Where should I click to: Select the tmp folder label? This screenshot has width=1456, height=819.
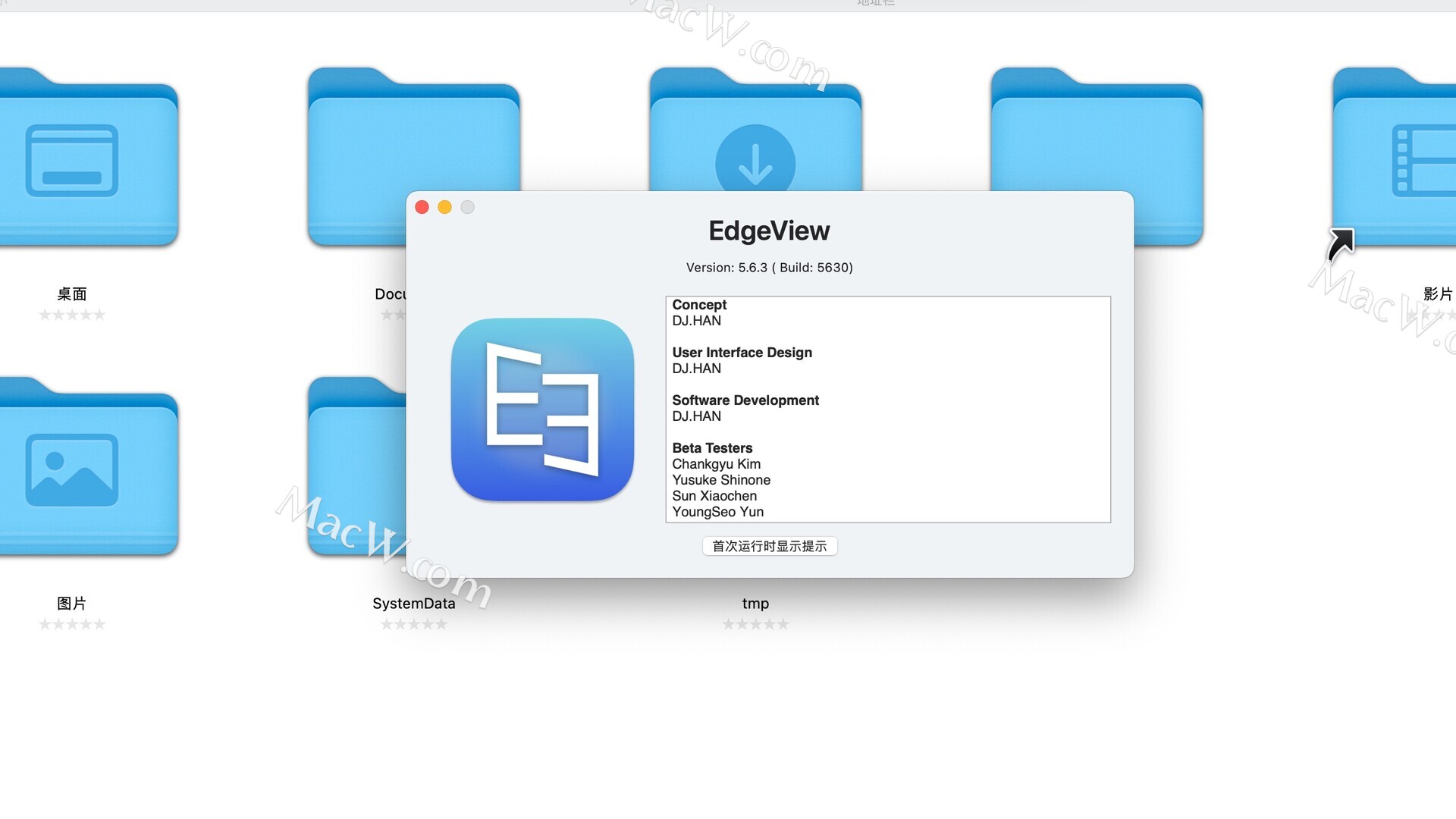pyautogui.click(x=755, y=604)
